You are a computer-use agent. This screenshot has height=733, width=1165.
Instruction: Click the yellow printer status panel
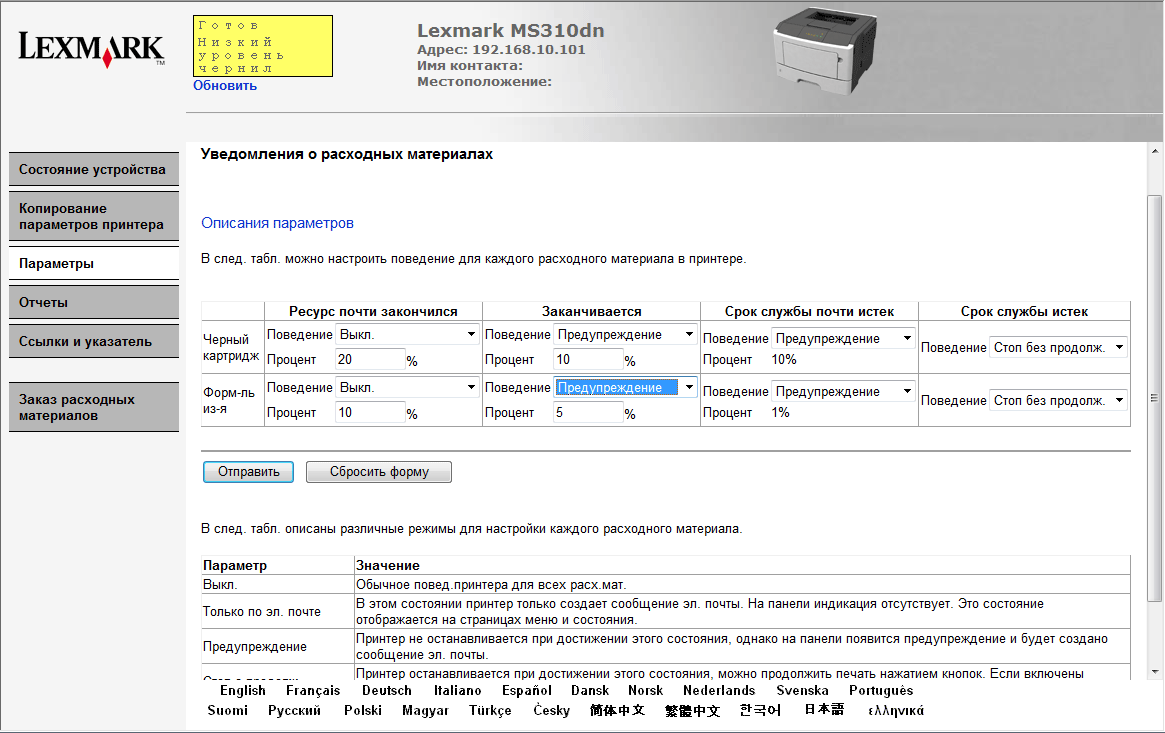point(263,46)
